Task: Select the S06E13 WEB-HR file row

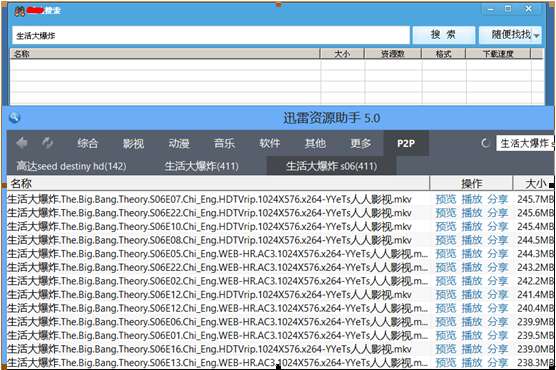Action: click(x=280, y=363)
